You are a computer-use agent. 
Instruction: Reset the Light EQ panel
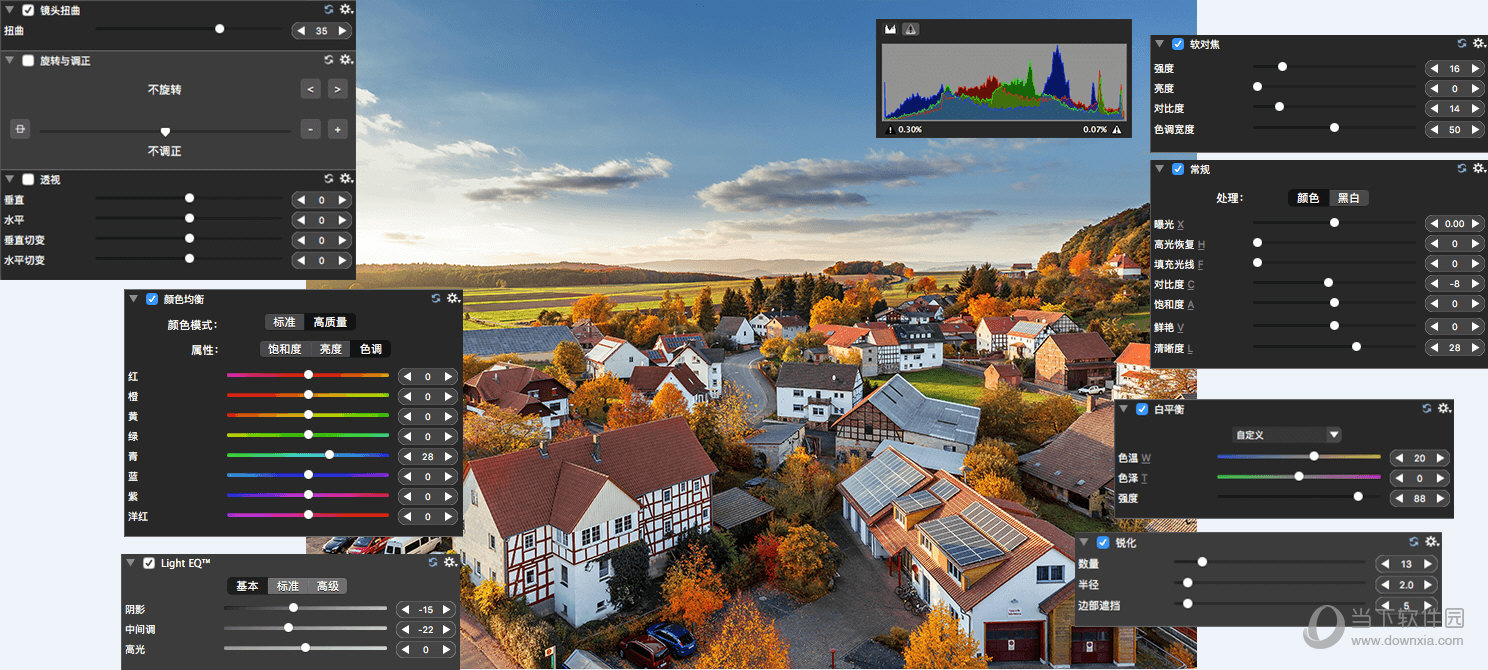433,562
